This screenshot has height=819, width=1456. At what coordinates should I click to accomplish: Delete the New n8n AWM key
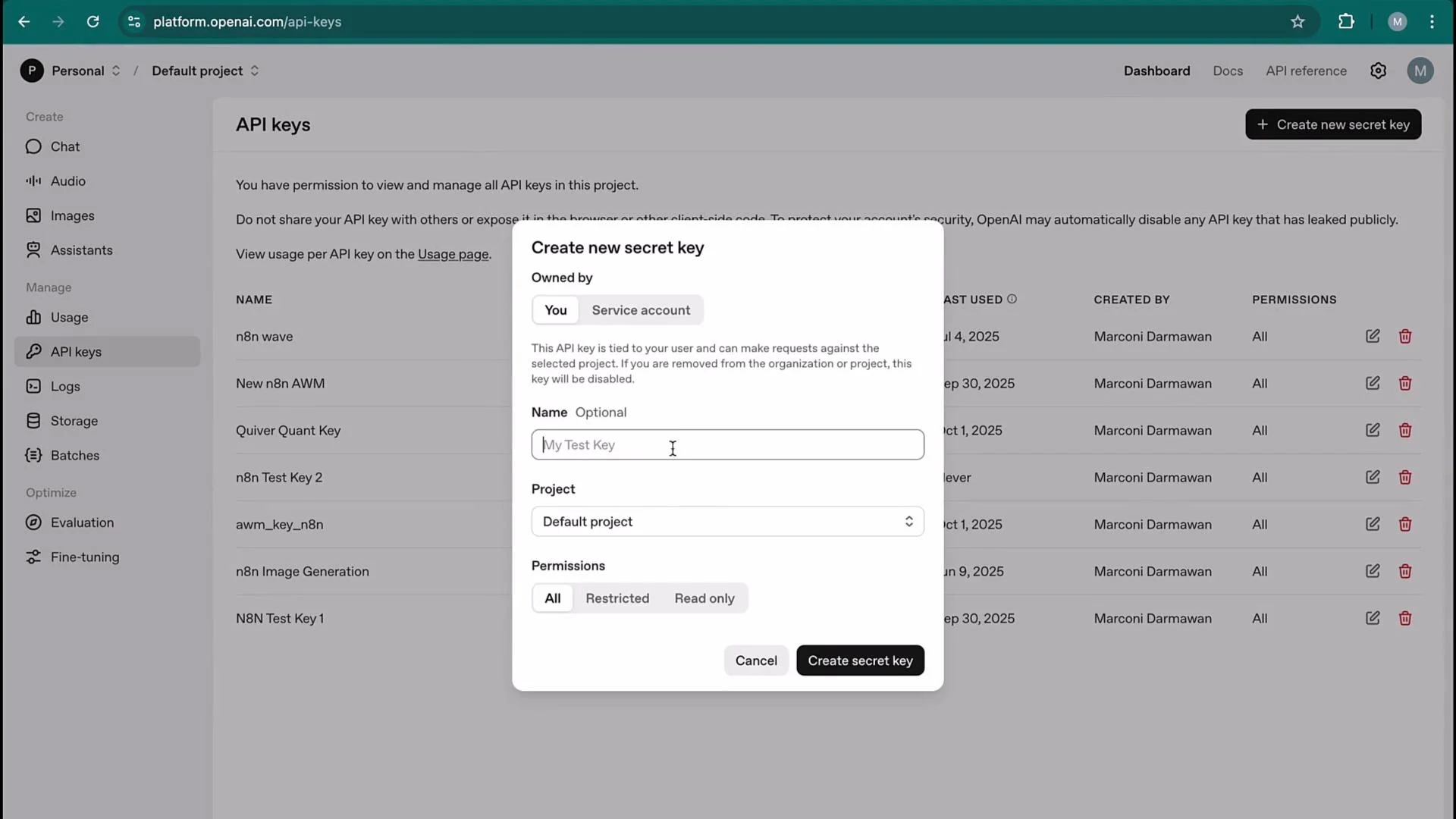click(x=1405, y=383)
